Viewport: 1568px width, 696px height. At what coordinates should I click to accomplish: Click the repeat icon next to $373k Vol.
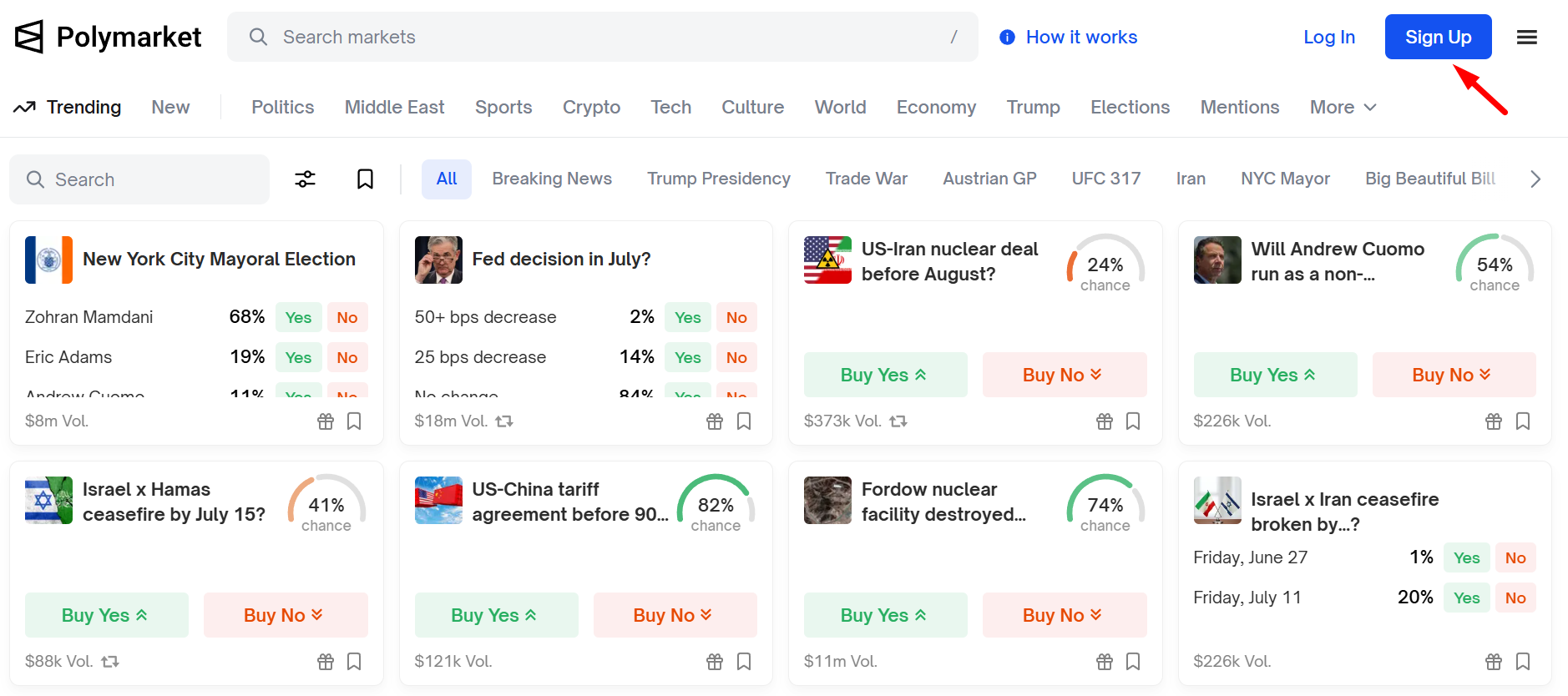point(898,421)
